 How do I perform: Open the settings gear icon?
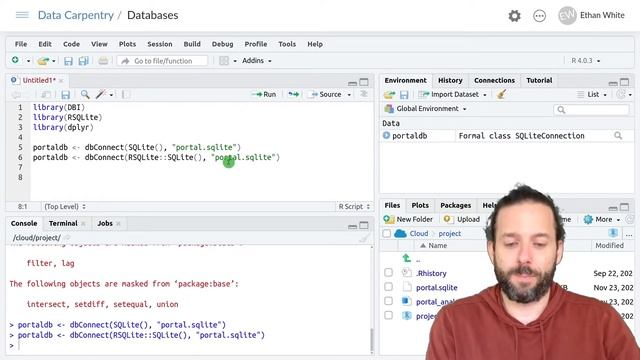tap(514, 16)
